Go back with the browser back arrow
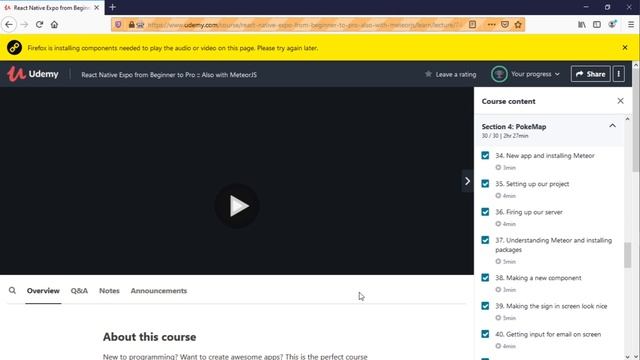This screenshot has height=360, width=640. (x=9, y=24)
